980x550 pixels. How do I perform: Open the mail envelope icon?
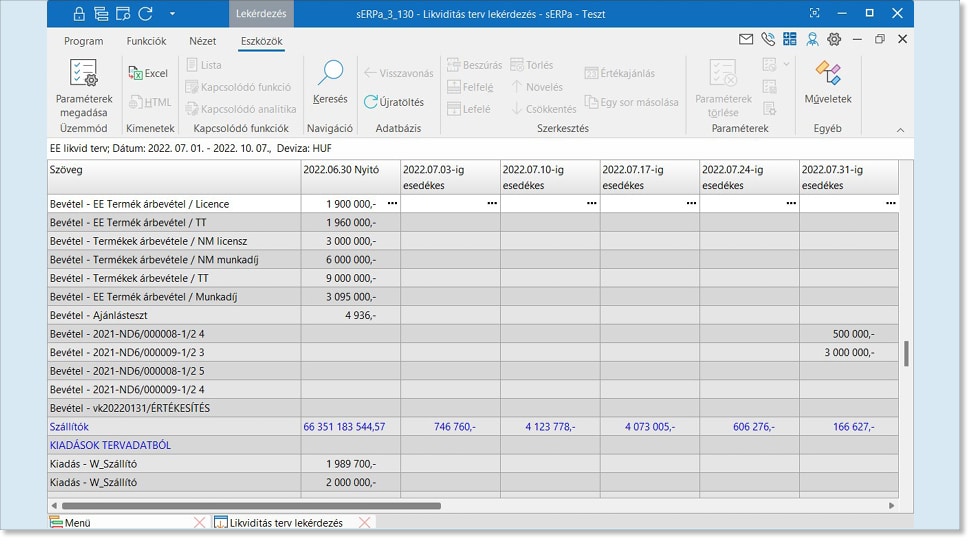(x=746, y=39)
